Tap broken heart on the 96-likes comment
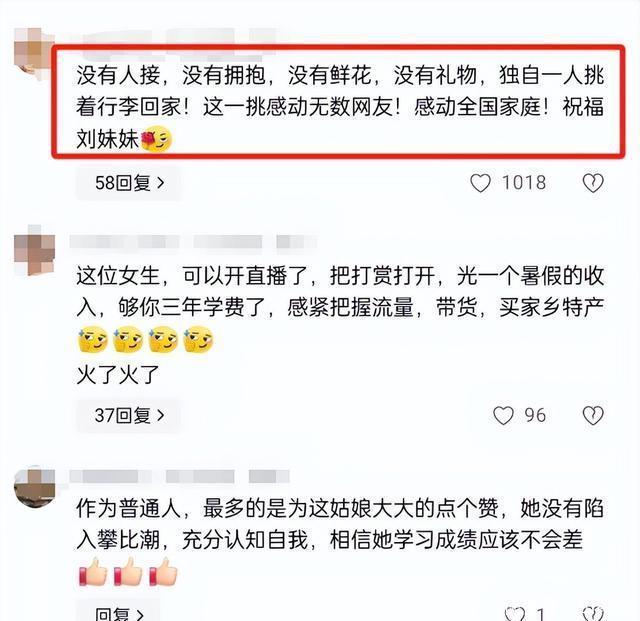The width and height of the screenshot is (640, 621). (593, 415)
